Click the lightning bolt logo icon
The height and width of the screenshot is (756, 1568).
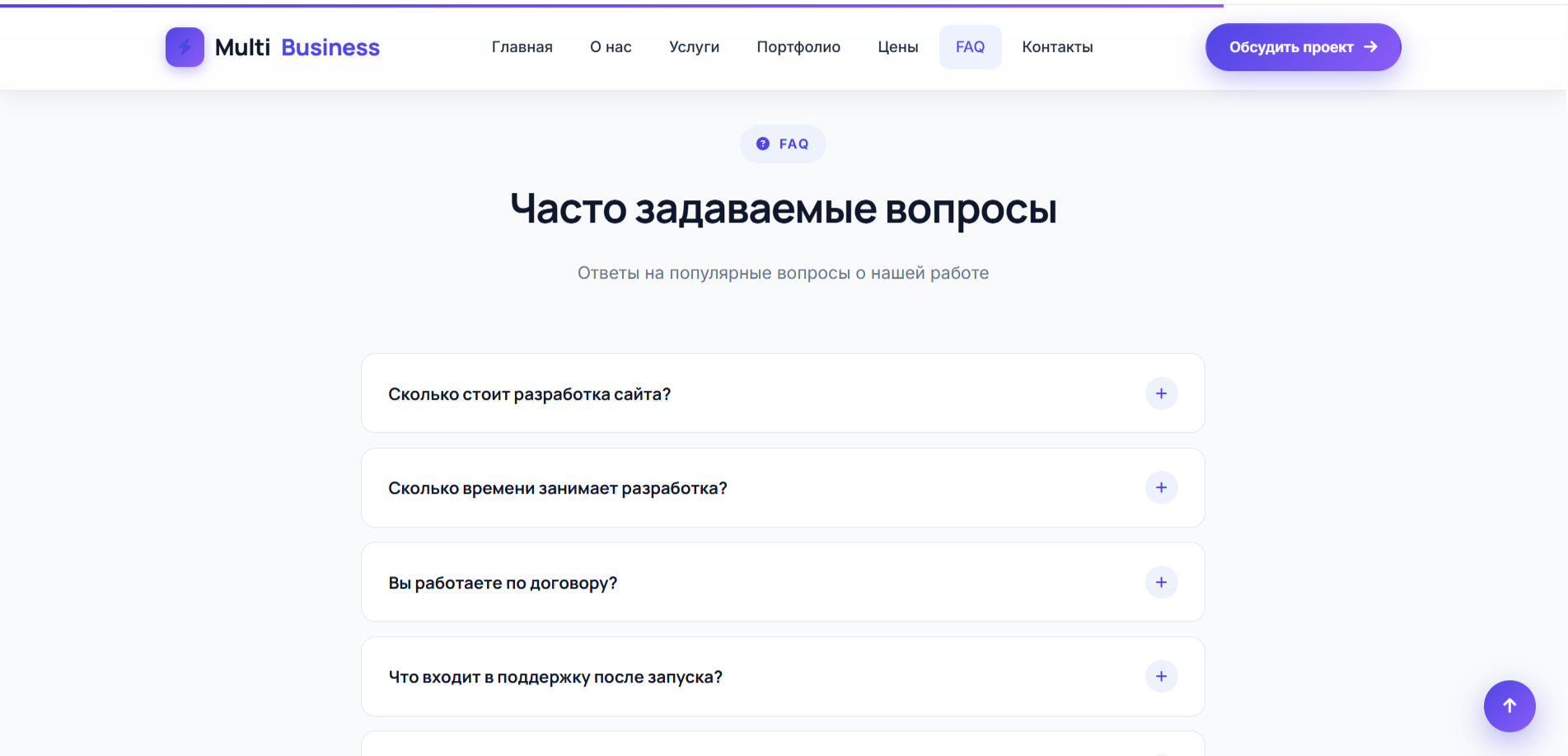point(185,47)
